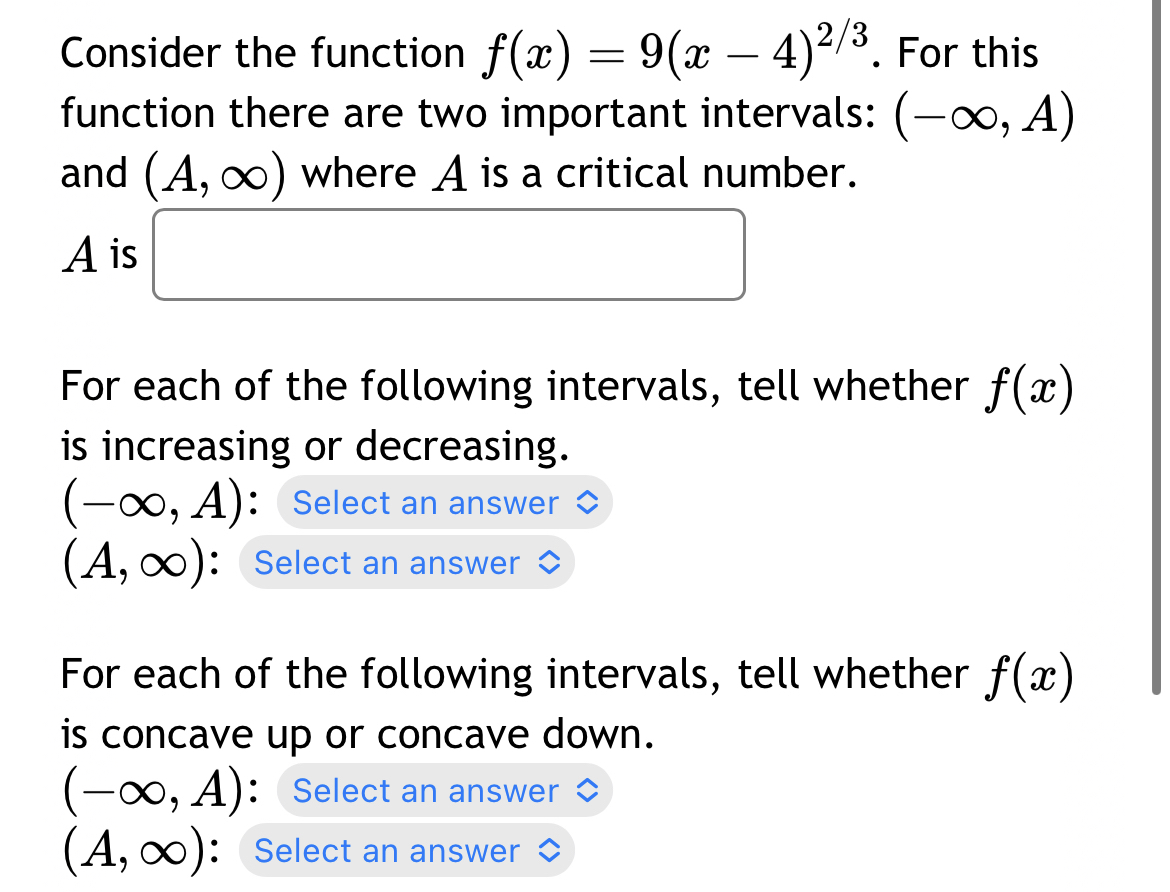Image resolution: width=1170 pixels, height=892 pixels.
Task: Focus the critical number input field
Action: point(448,254)
